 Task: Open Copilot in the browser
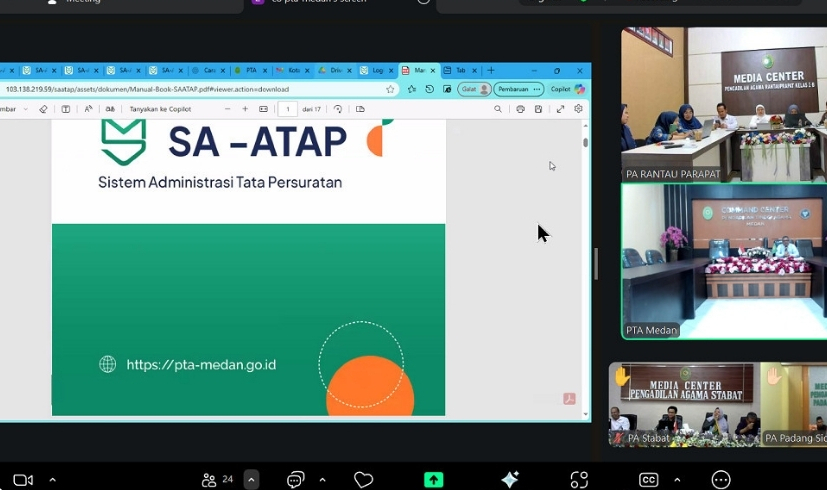pos(568,89)
